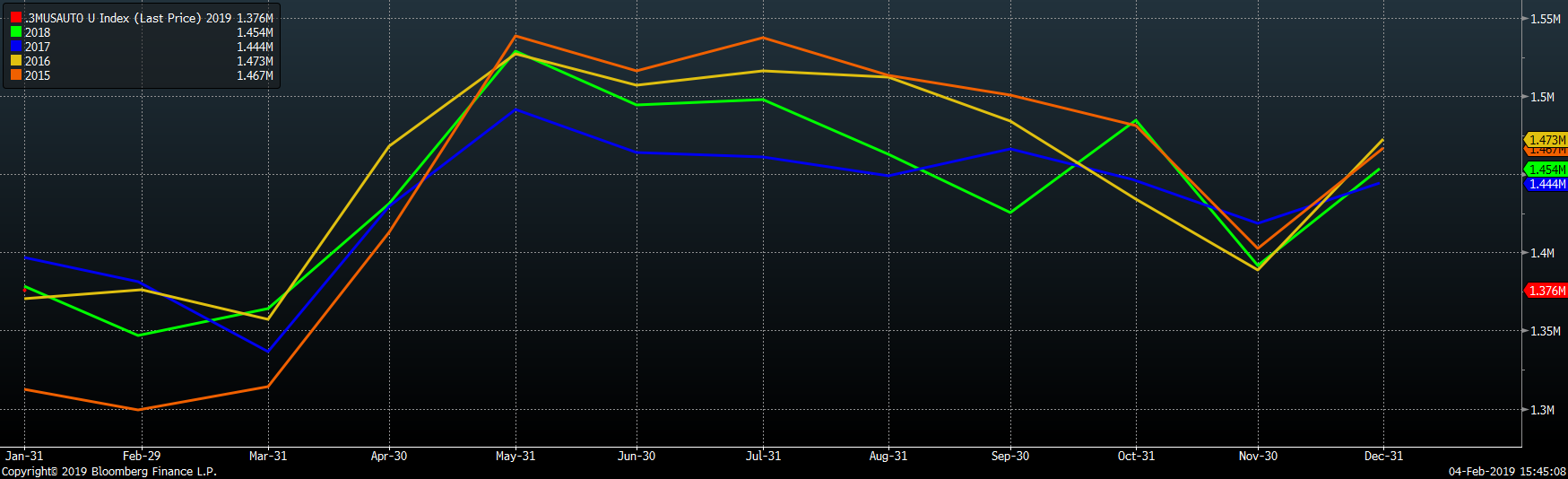Click the 1.3M y-axis label
1568x479 pixels.
[x=1542, y=410]
